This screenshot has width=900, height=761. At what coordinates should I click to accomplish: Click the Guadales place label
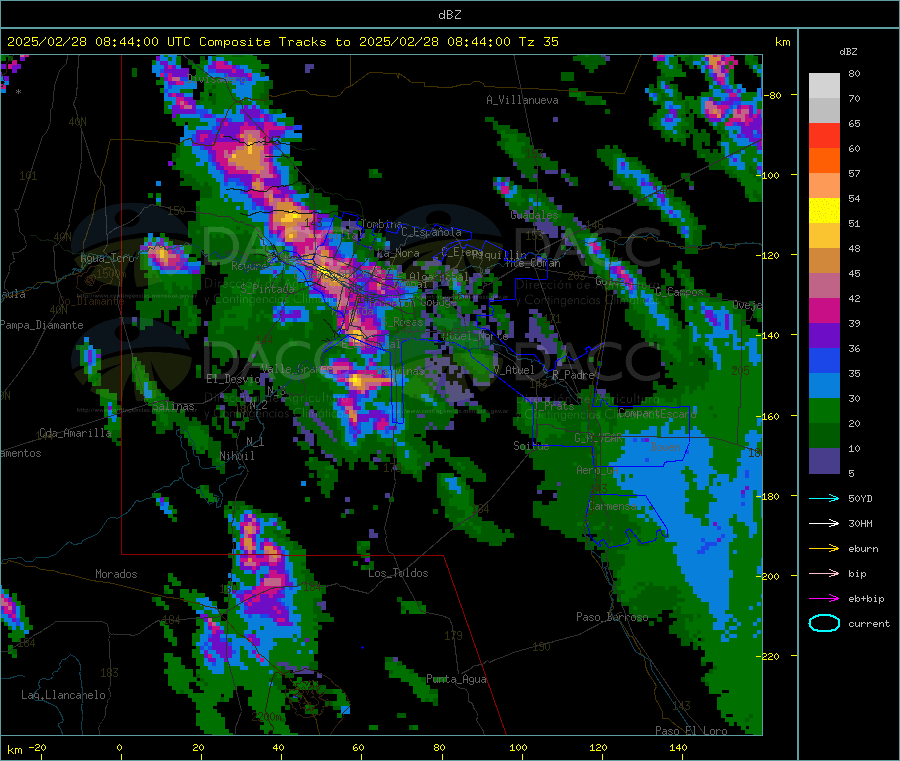pyautogui.click(x=534, y=215)
